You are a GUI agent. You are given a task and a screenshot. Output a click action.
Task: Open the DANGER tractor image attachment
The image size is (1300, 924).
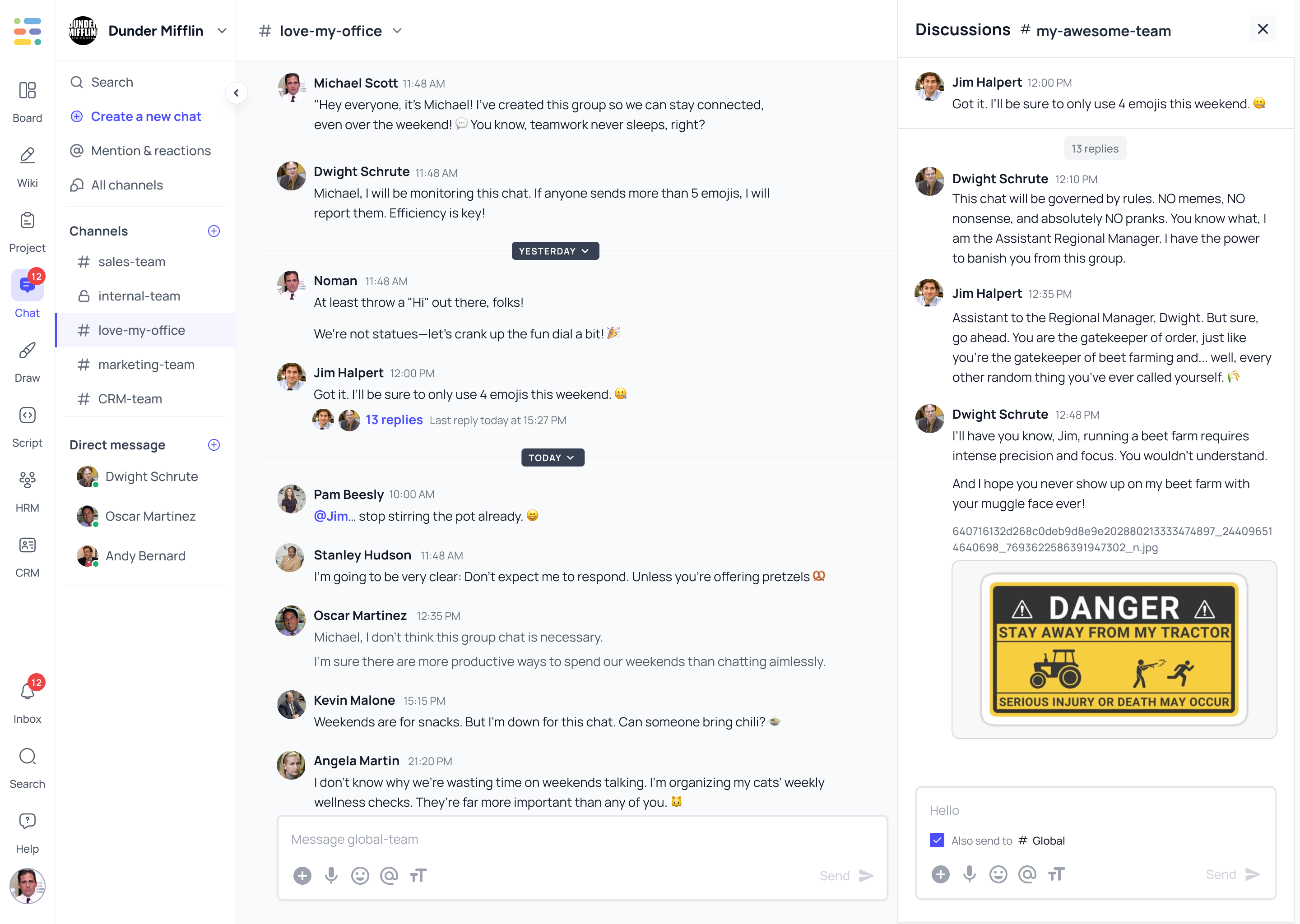pos(1114,650)
